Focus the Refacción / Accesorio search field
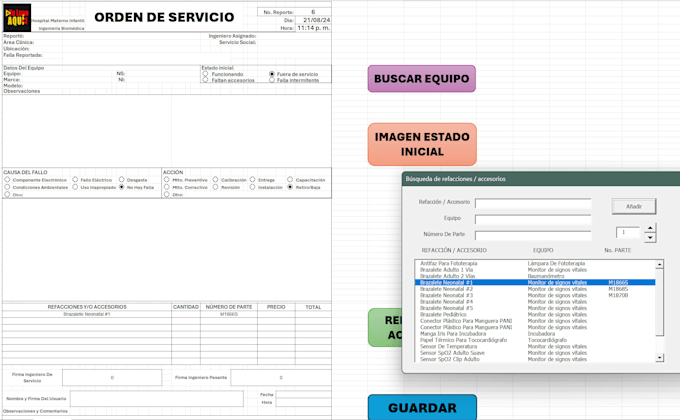 (533, 203)
